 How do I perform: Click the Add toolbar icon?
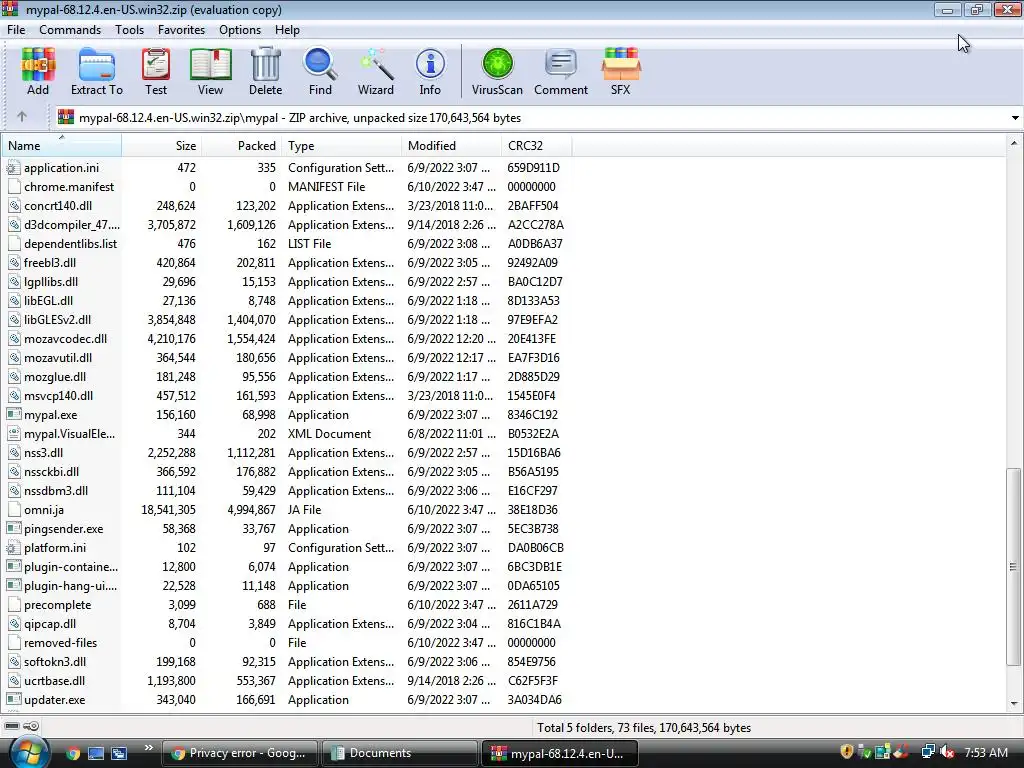[38, 72]
